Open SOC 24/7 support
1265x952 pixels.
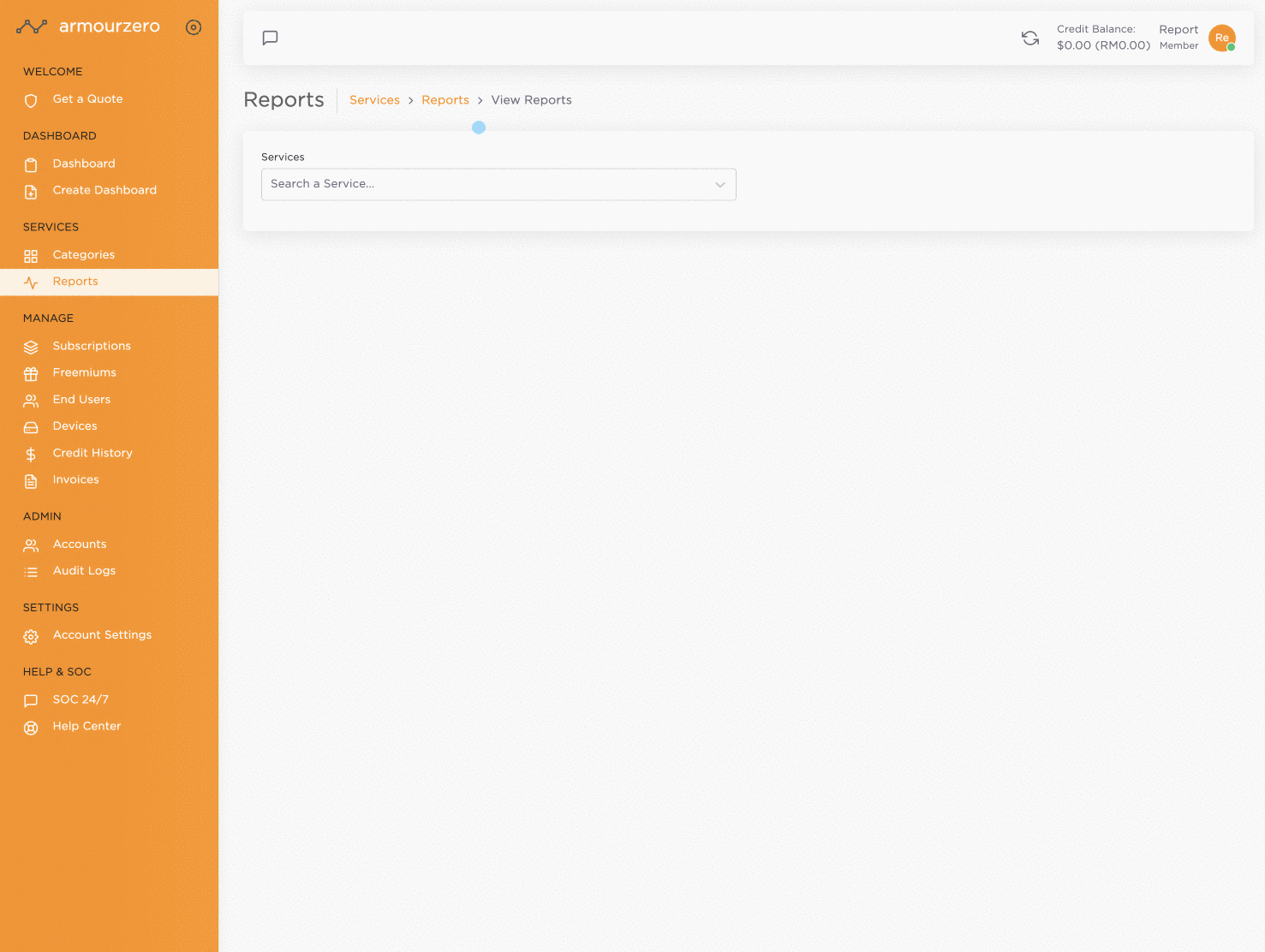click(81, 699)
